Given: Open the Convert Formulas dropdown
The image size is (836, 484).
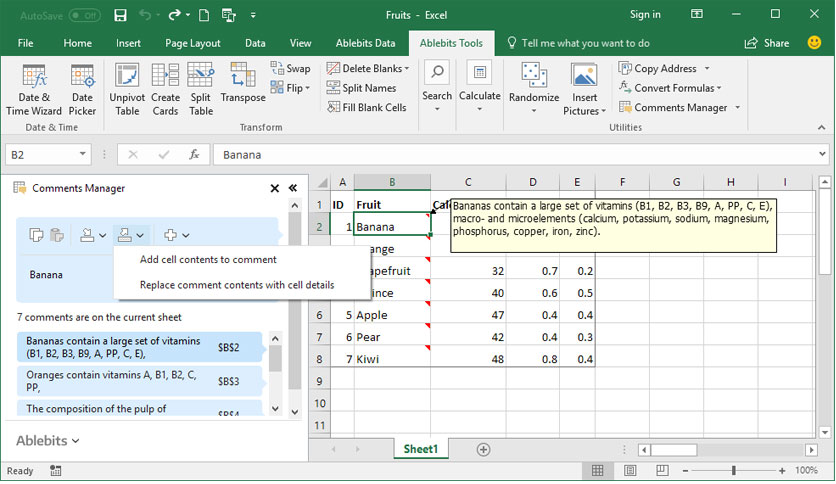Looking at the screenshot, I should [719, 88].
